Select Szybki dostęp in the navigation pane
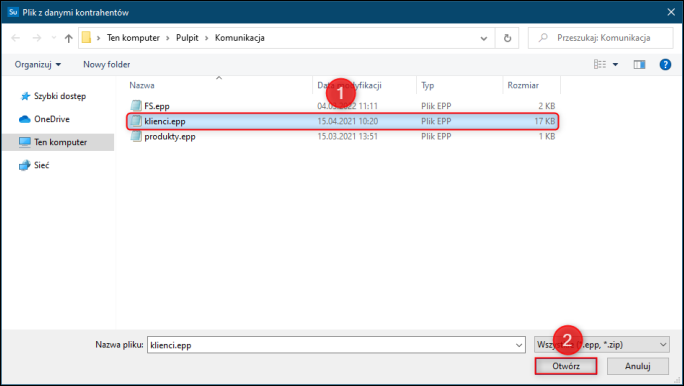684x386 pixels. (60, 96)
